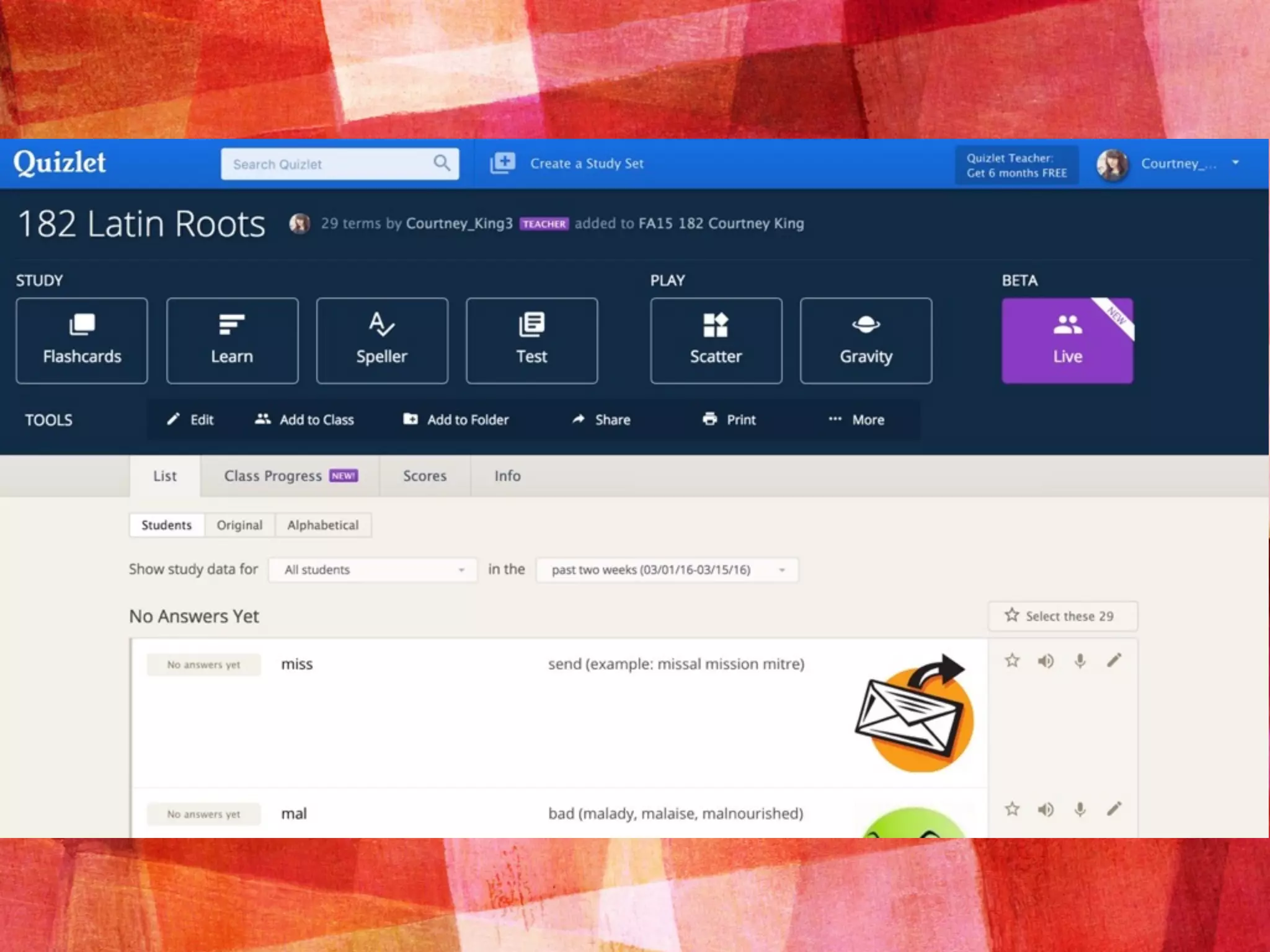Open Flashcards study mode

82,341
